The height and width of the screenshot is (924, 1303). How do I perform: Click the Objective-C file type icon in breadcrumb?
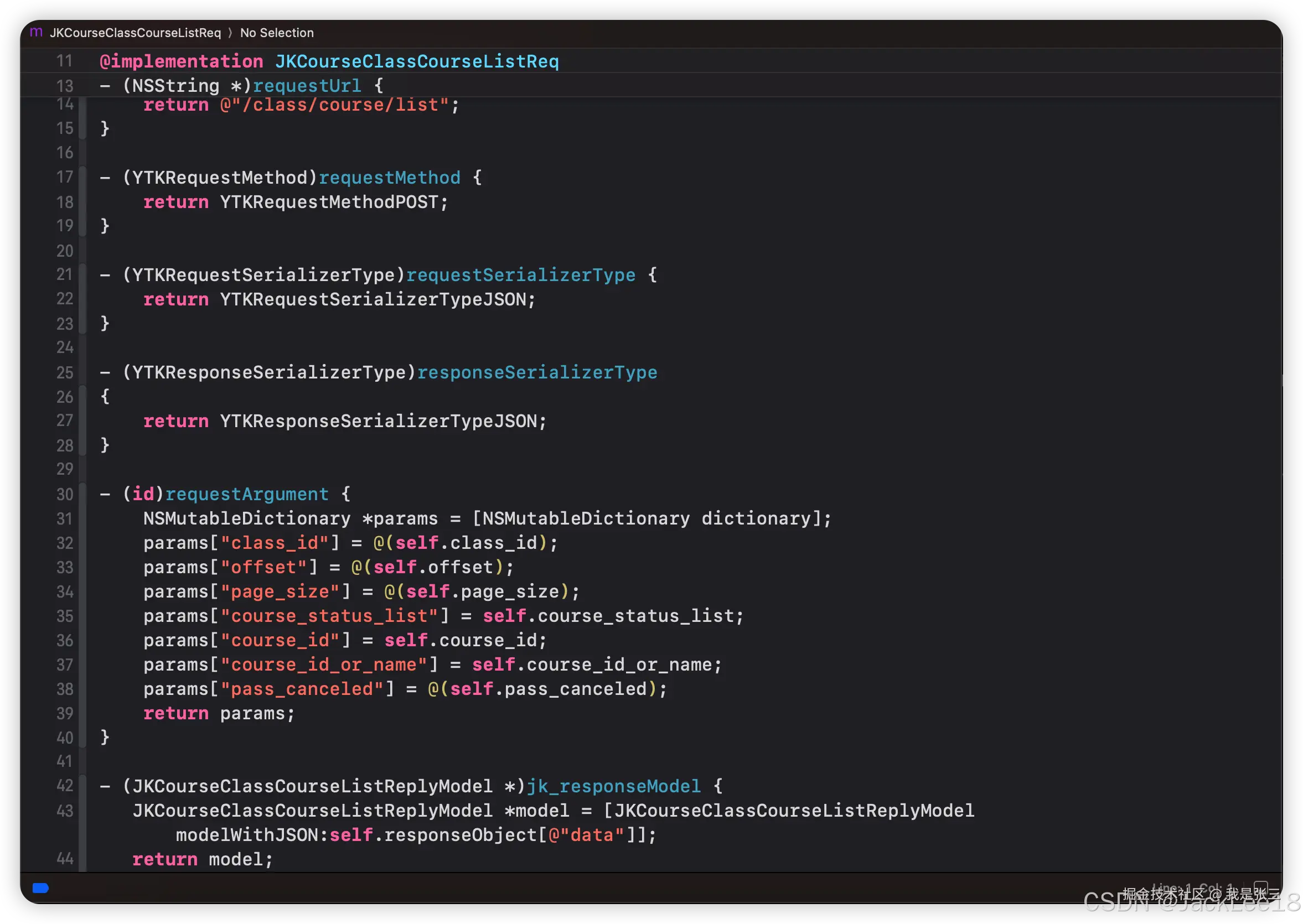click(x=36, y=32)
